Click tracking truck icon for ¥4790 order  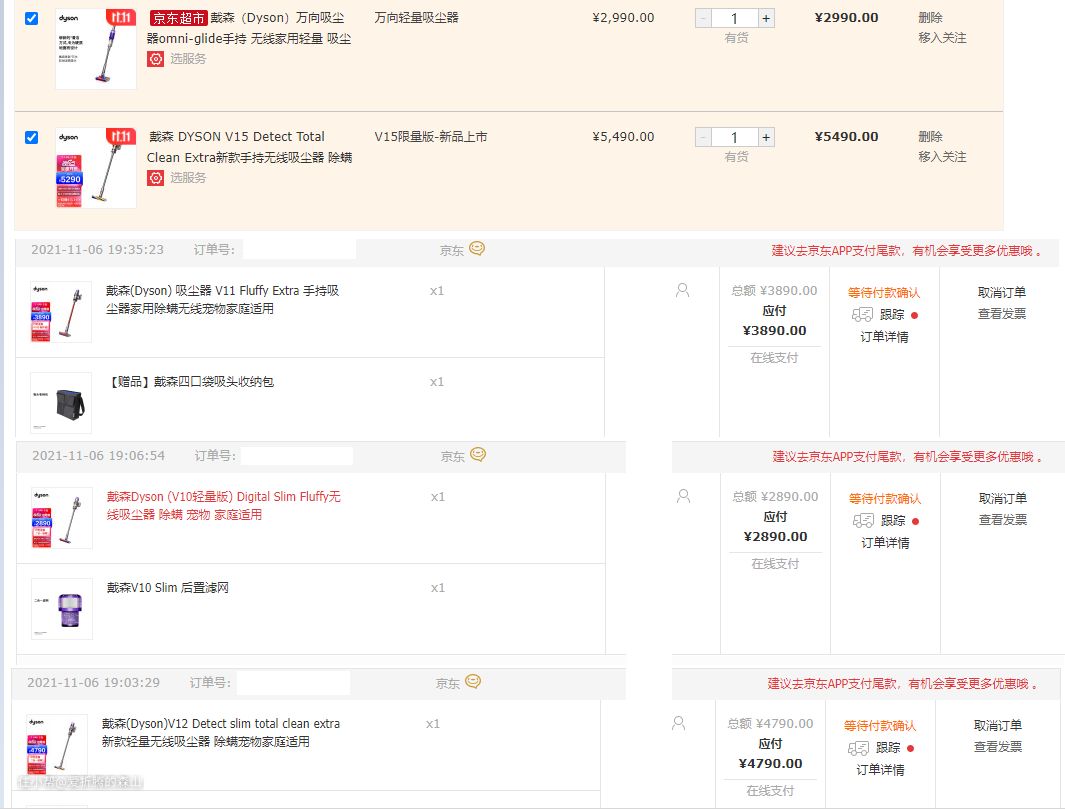pos(859,748)
